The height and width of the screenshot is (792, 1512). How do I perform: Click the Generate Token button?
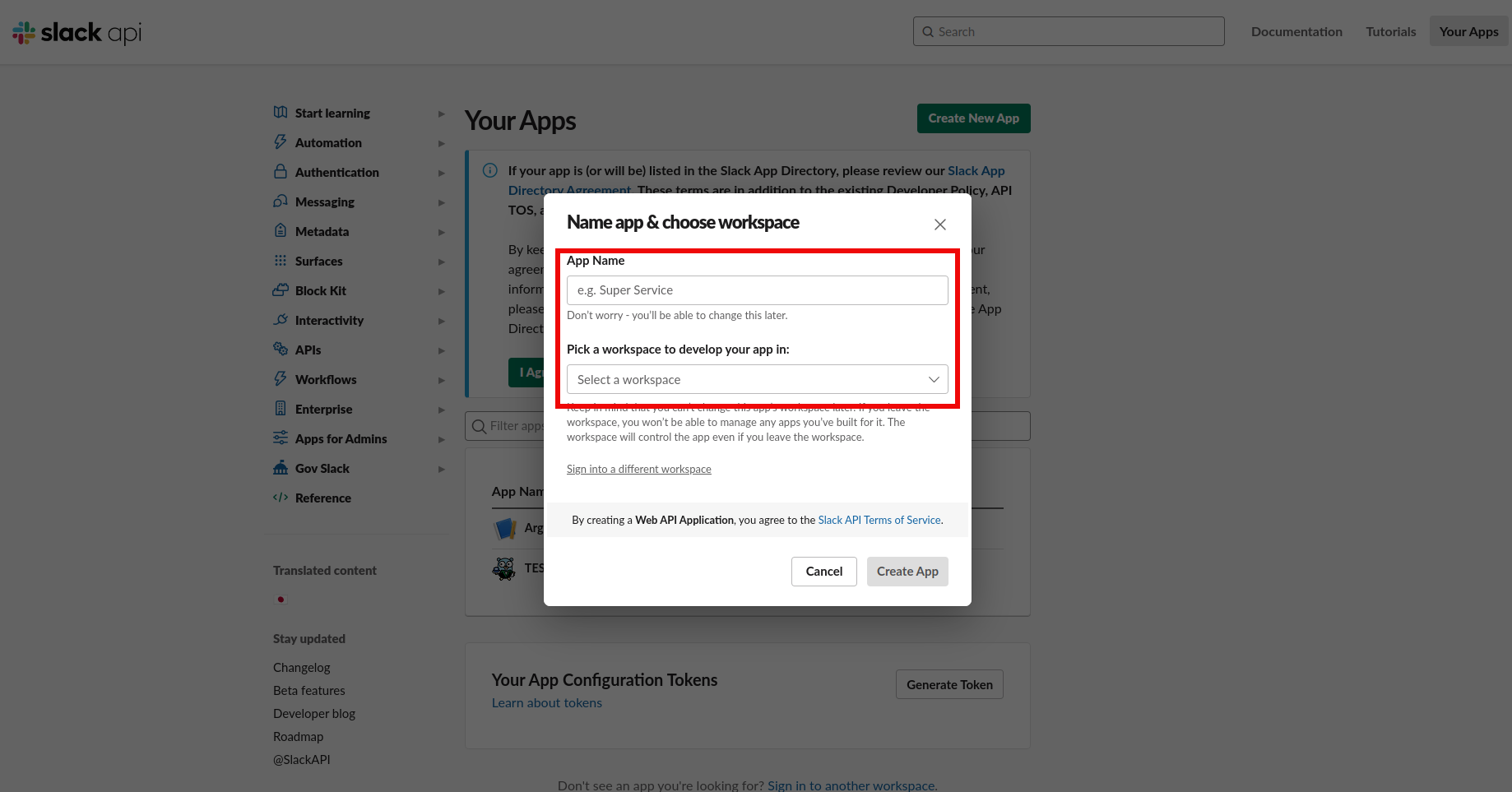pos(949,684)
